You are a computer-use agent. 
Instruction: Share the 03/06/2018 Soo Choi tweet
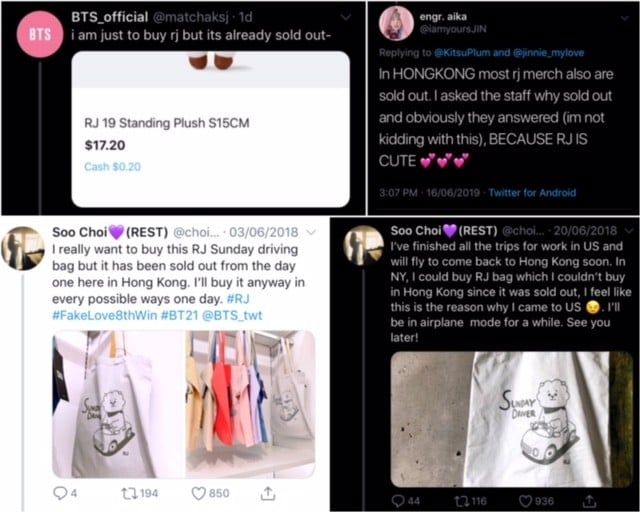pyautogui.click(x=268, y=493)
